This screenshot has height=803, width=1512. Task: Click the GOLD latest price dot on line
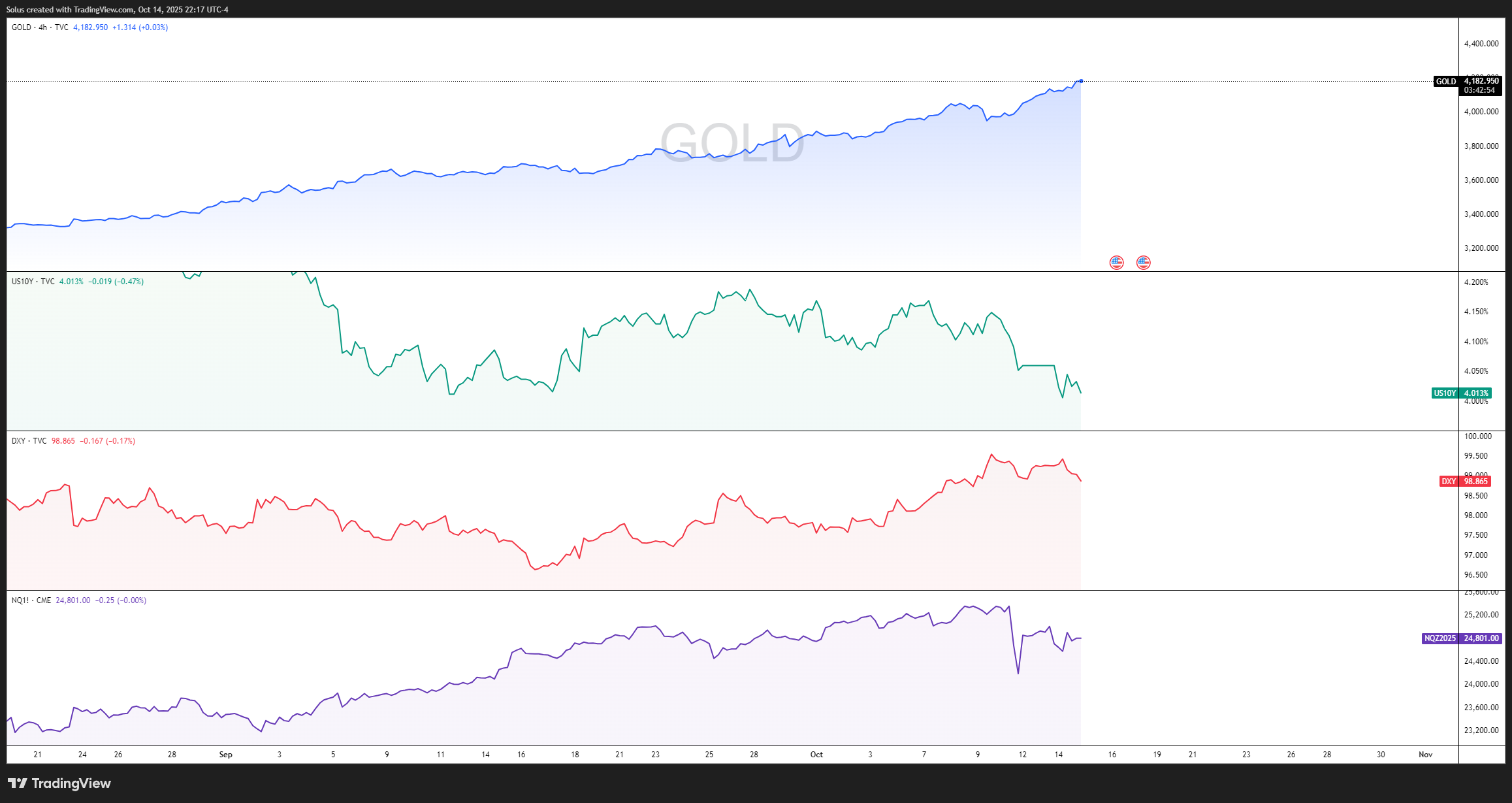tap(1081, 81)
